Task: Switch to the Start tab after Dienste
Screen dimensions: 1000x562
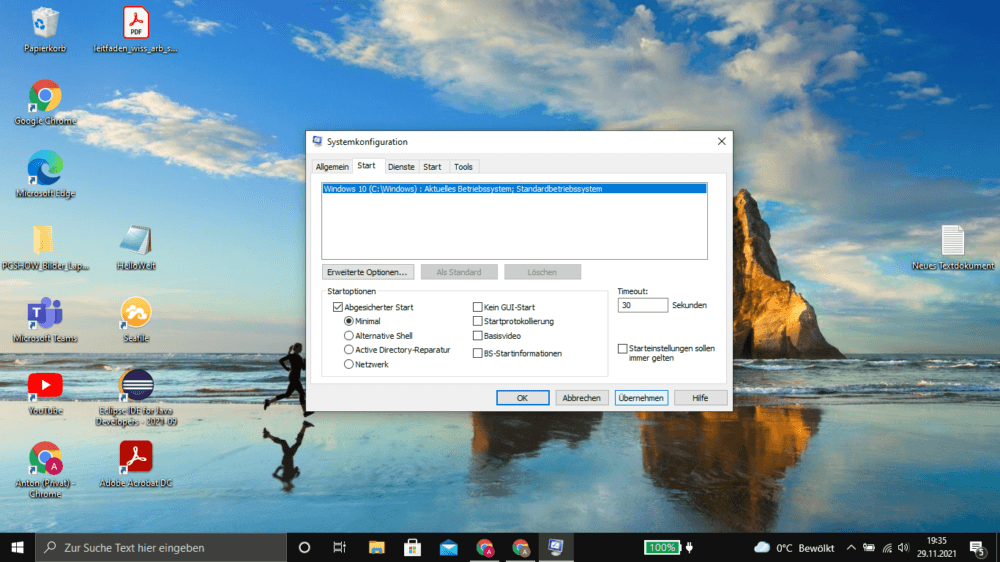Action: tap(432, 166)
